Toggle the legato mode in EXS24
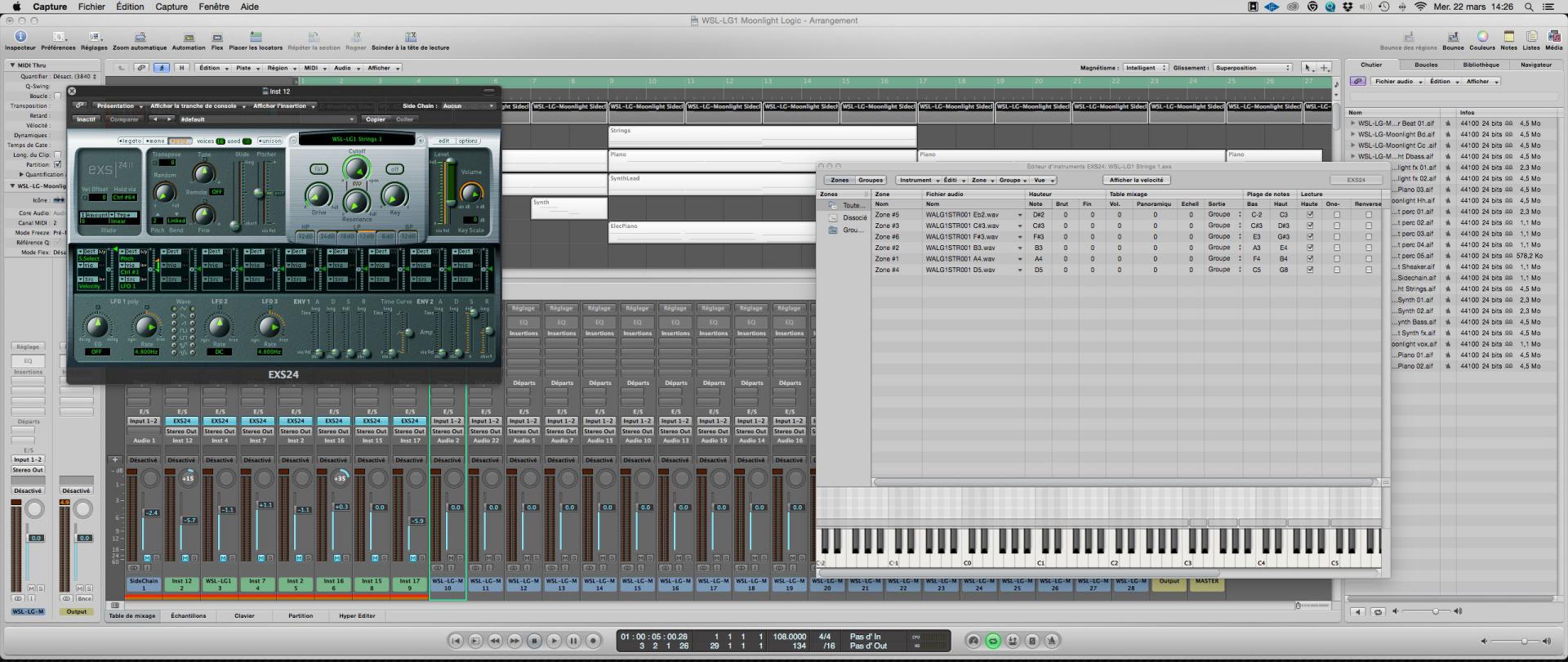1568x662 pixels. click(x=131, y=141)
